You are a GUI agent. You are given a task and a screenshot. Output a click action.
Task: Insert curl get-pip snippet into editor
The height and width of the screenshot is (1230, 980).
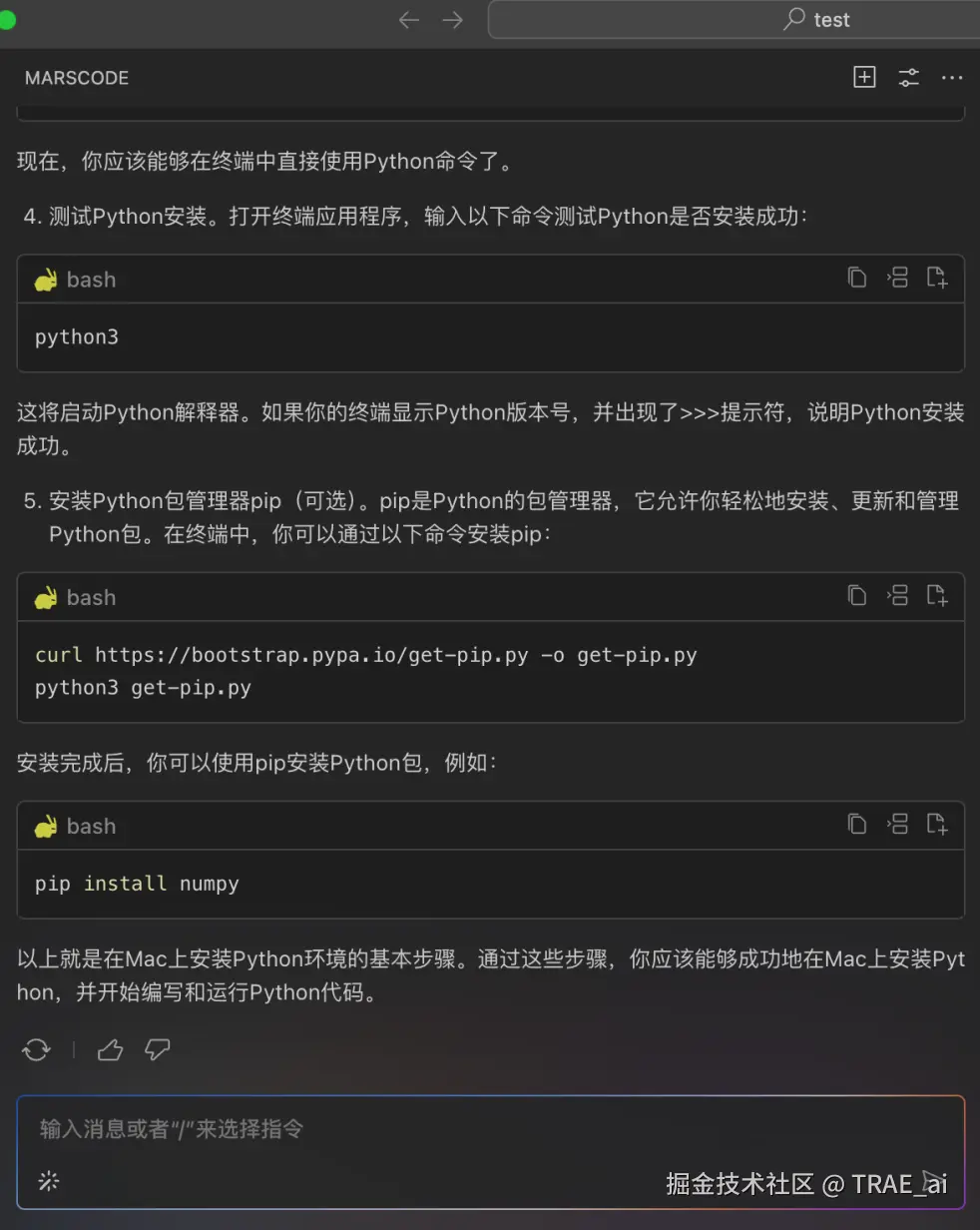897,596
